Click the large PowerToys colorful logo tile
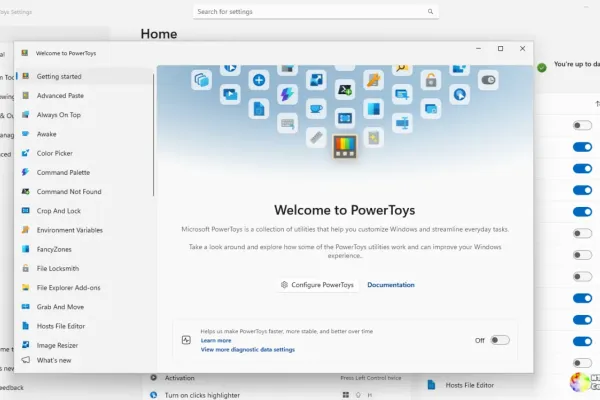The height and width of the screenshot is (400, 600). 344,147
